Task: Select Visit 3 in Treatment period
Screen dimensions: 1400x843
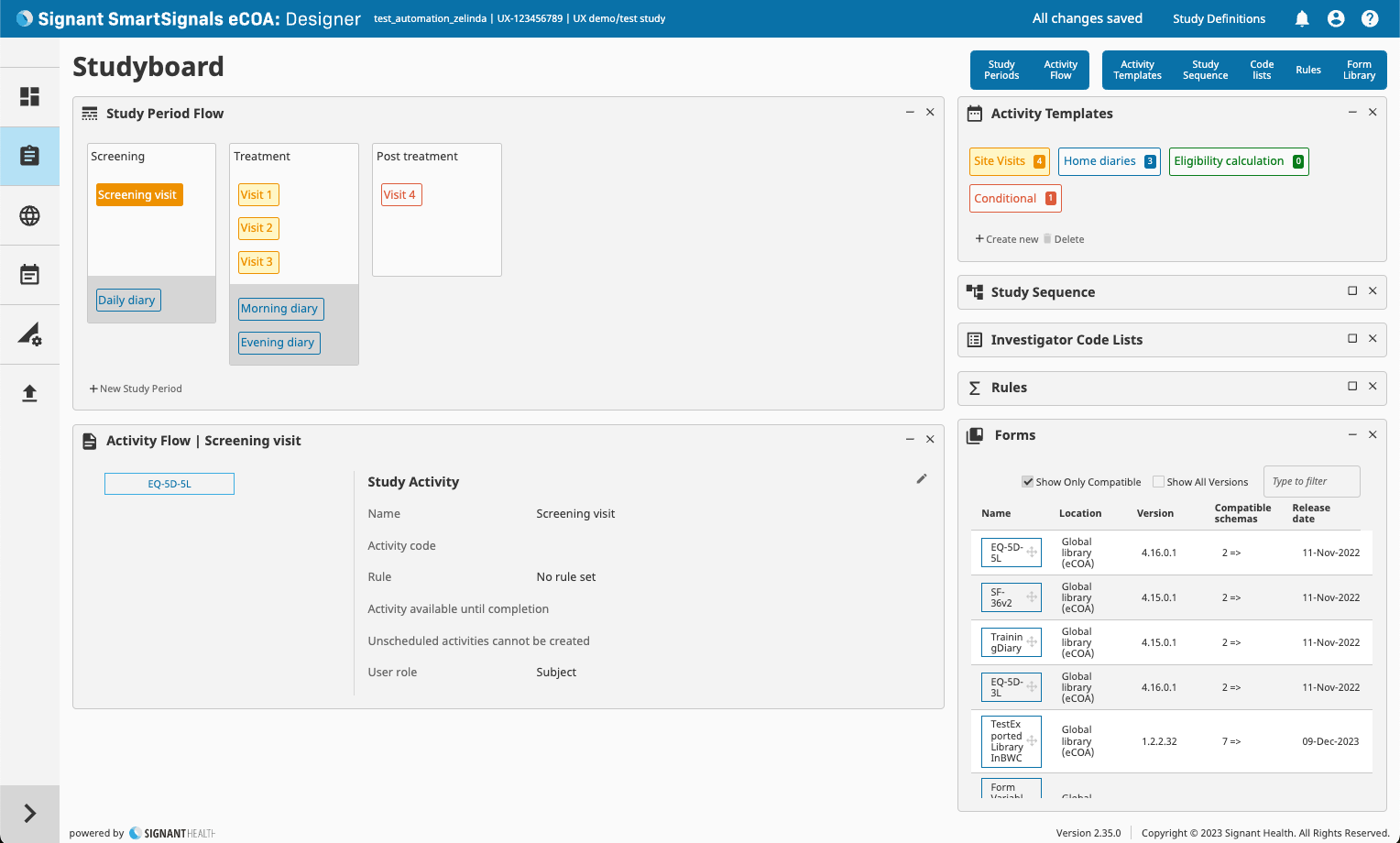Action: coord(258,262)
